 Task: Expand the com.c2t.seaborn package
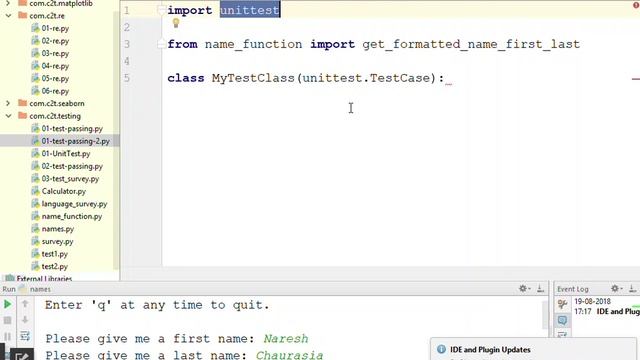[8, 103]
